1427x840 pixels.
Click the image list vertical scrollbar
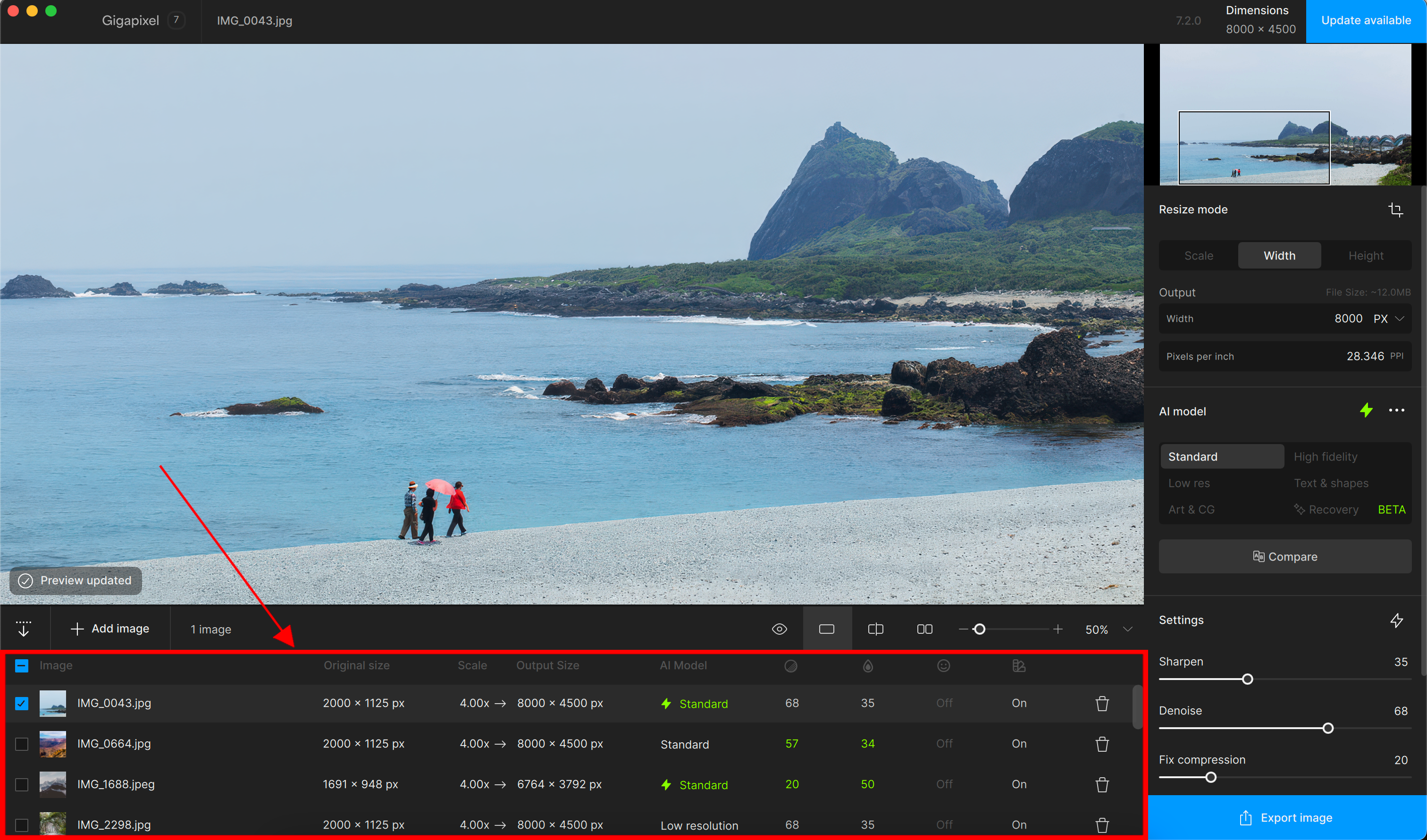point(1137,706)
